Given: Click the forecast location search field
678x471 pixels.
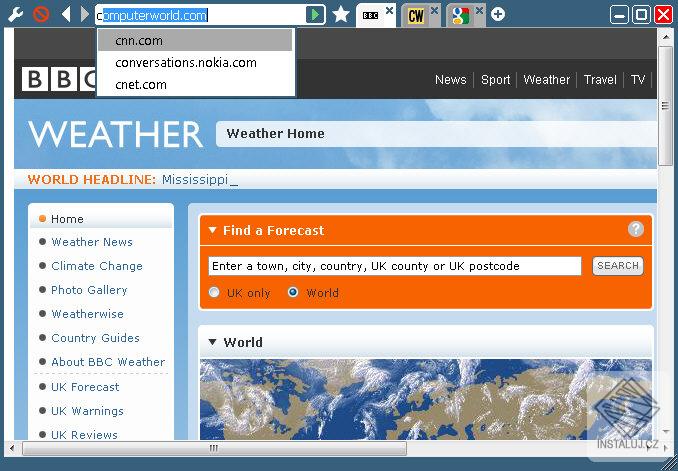Looking at the screenshot, I should 395,266.
